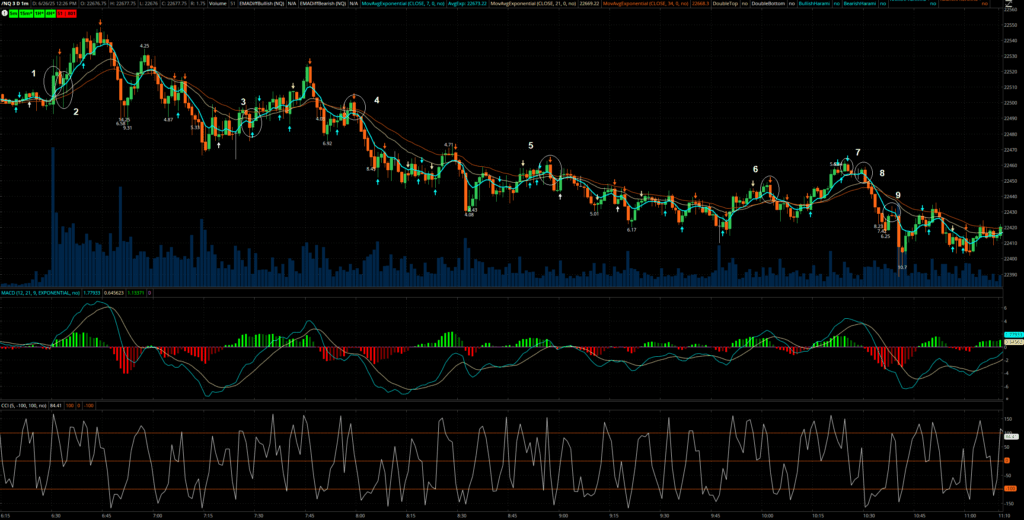Click the Close price C: 22677.75
1024x520 pixels.
pos(174,3)
